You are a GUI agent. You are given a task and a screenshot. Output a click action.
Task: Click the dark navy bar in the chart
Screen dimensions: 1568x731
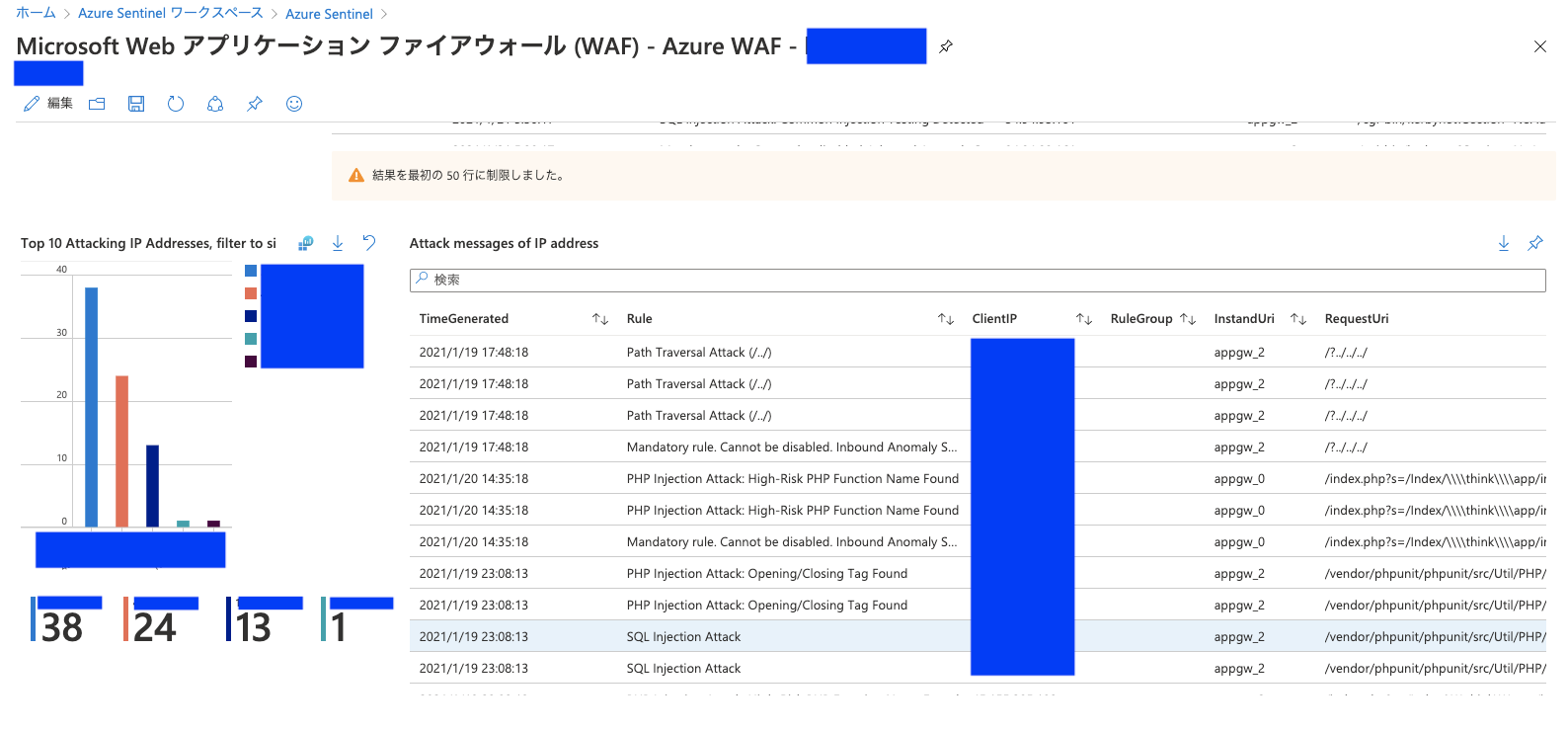[153, 486]
